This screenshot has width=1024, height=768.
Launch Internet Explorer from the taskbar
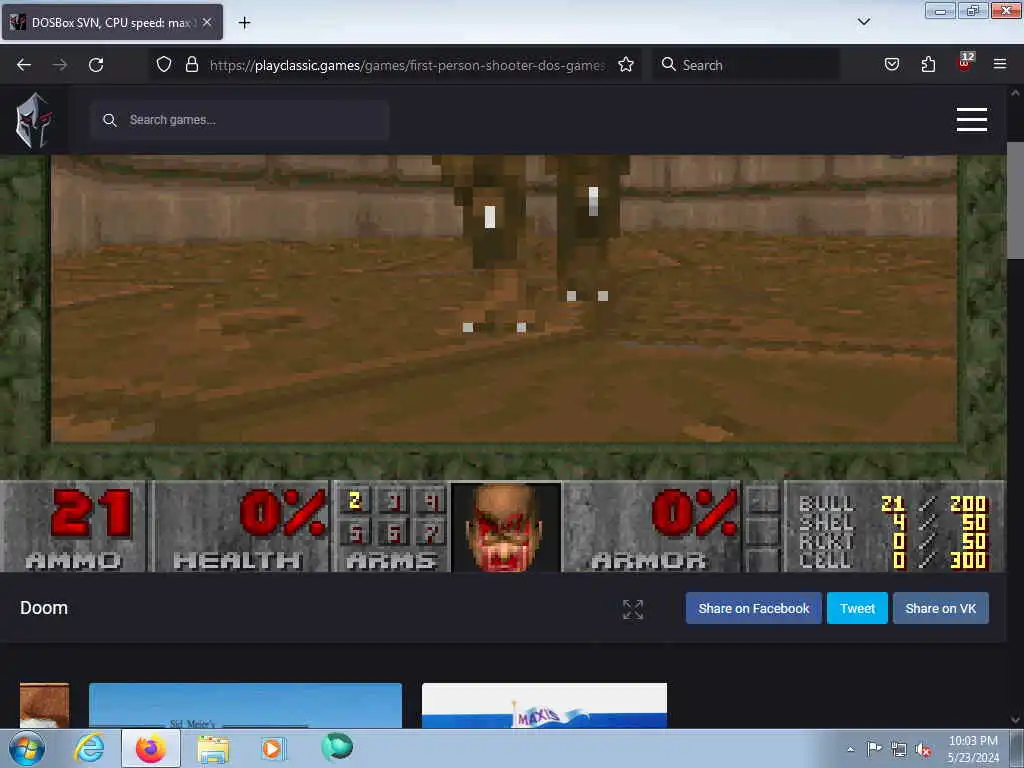[x=89, y=748]
